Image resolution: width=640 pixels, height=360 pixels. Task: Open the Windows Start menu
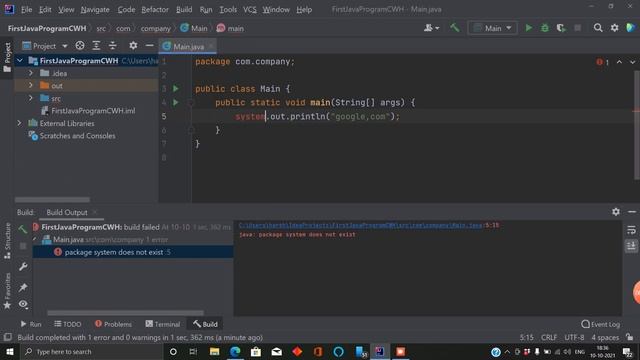pyautogui.click(x=9, y=351)
